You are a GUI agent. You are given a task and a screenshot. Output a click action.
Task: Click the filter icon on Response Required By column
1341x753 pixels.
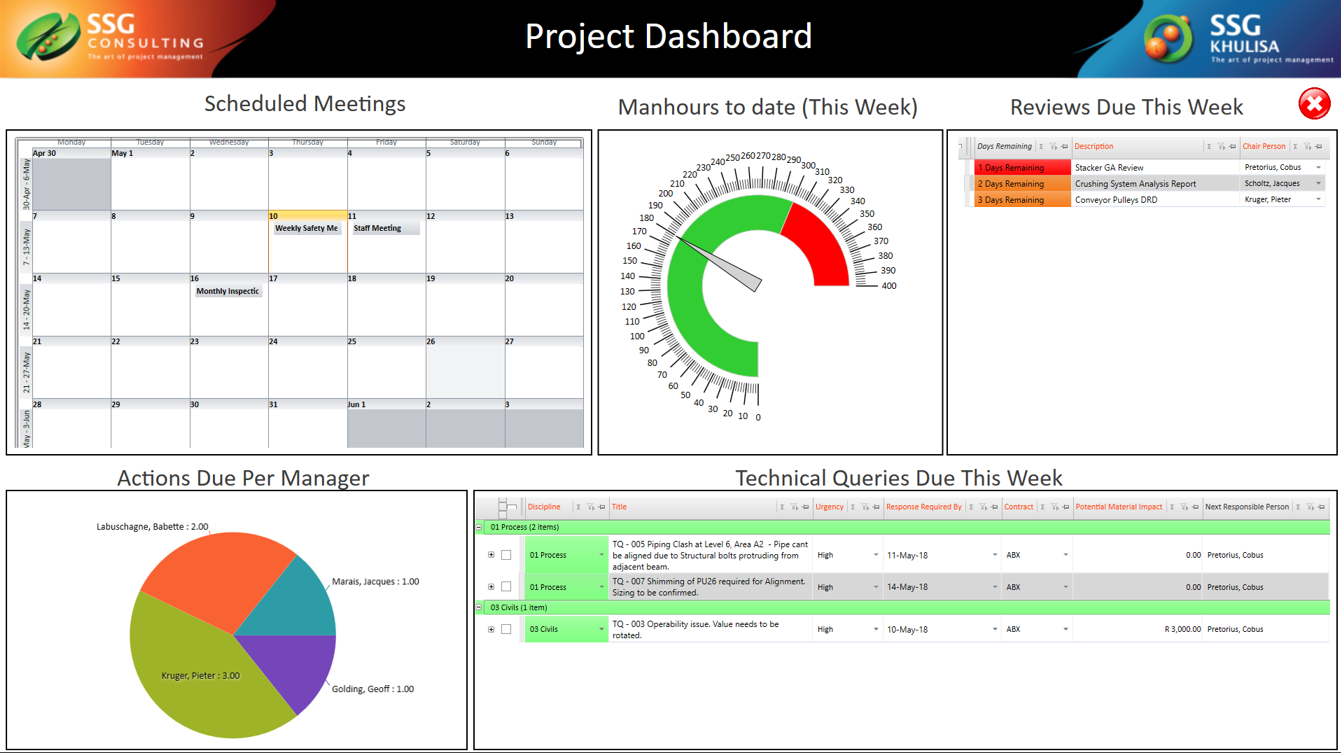[x=981, y=506]
